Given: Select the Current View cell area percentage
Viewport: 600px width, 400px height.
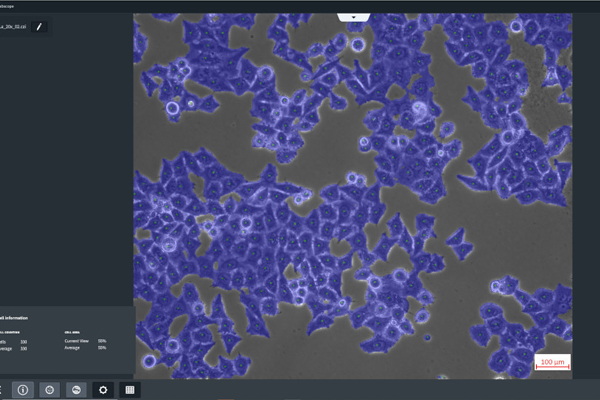Looking at the screenshot, I should pyautogui.click(x=101, y=341).
